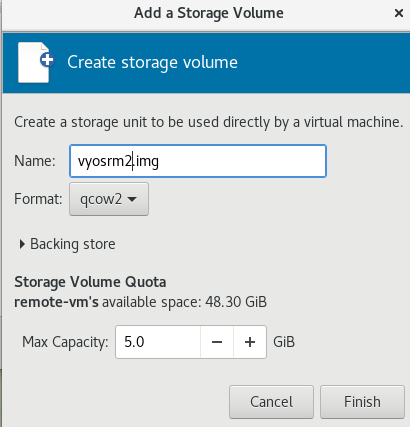Cancel the storage volume creation
The image size is (410, 427).
pos(271,402)
